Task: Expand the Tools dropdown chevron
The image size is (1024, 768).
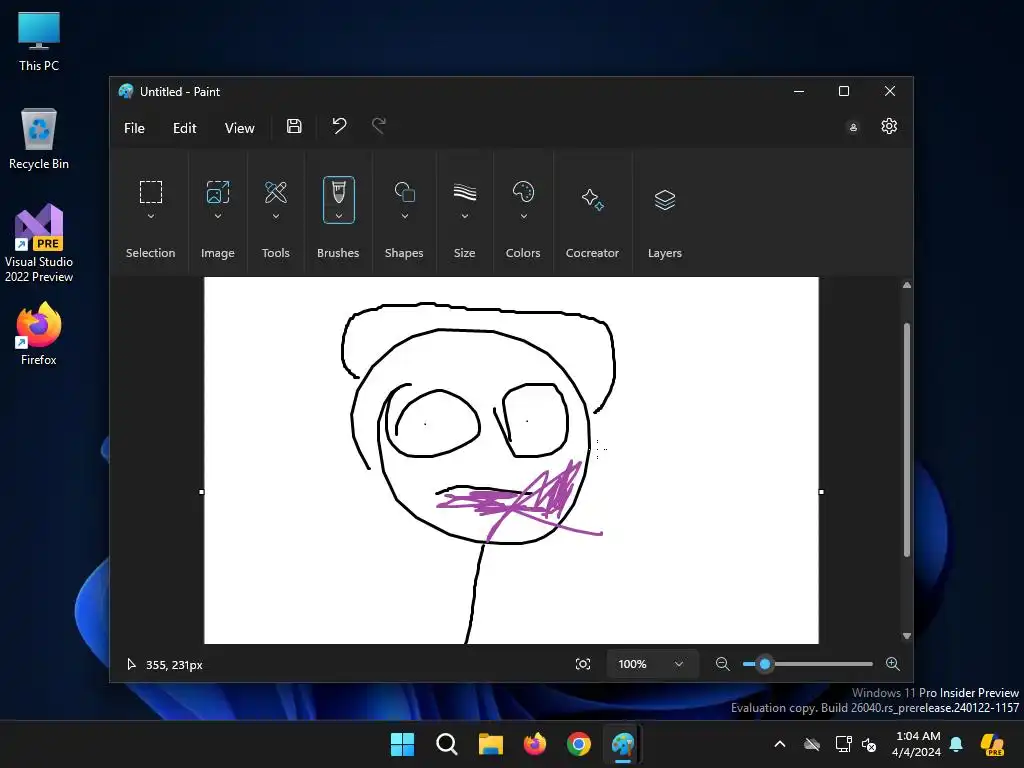Action: tap(276, 216)
